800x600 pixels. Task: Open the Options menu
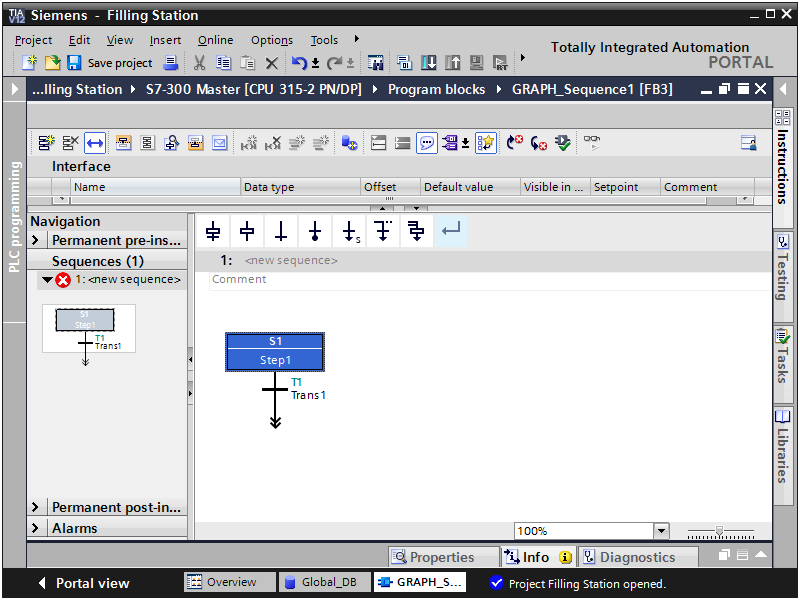(x=272, y=40)
